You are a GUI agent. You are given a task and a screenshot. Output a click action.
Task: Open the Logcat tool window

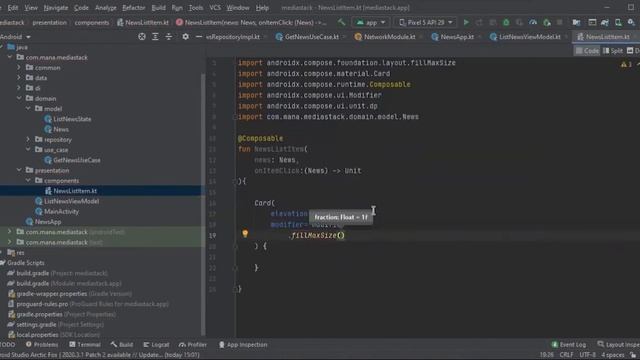[x=156, y=345]
